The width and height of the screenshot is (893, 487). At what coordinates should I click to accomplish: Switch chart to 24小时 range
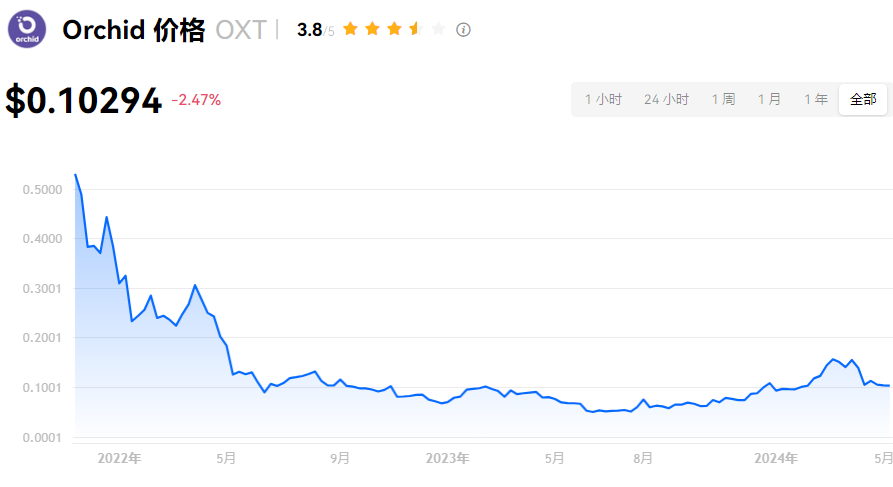666,100
